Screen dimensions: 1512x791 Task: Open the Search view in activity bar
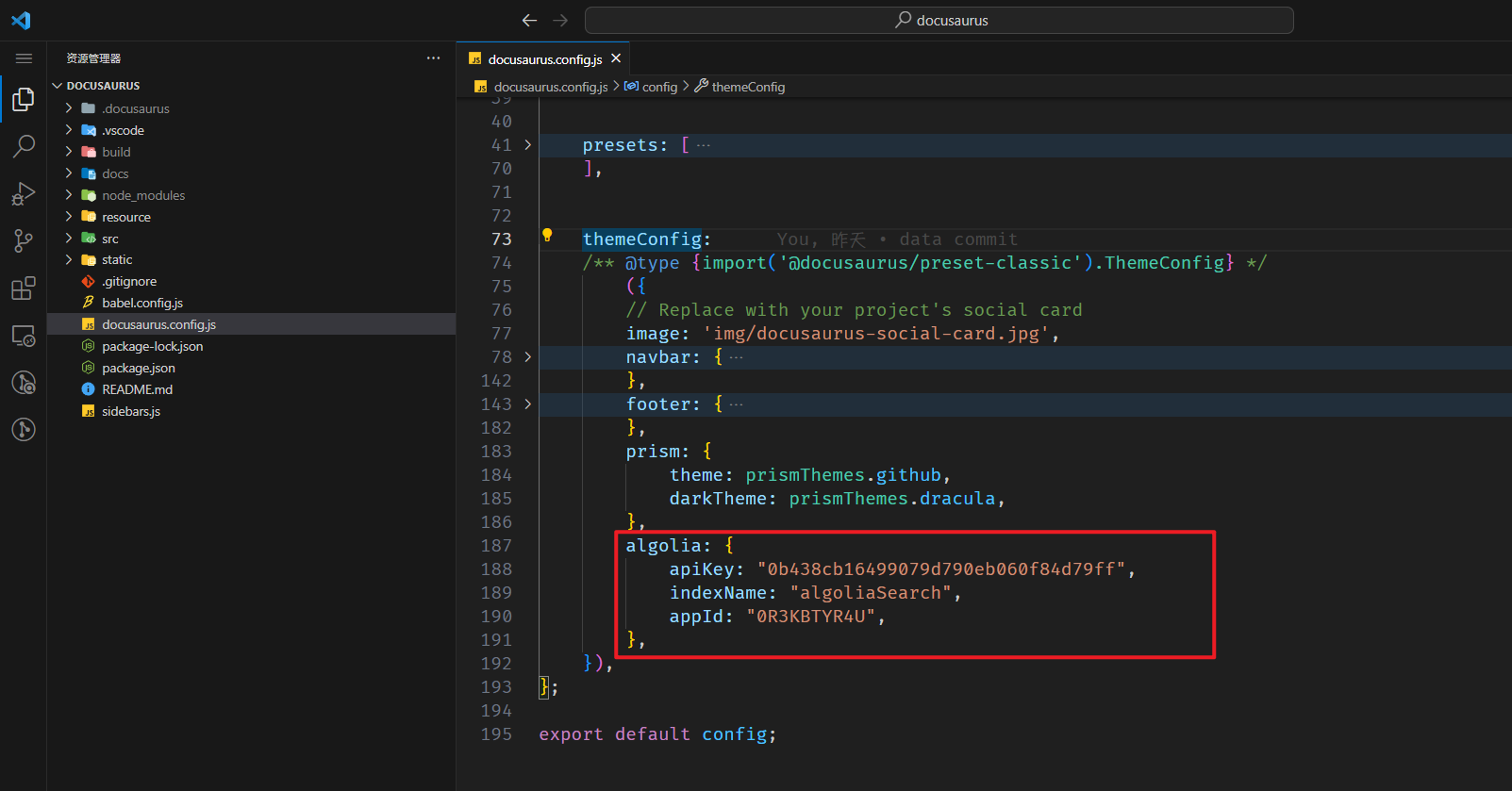pos(24,146)
